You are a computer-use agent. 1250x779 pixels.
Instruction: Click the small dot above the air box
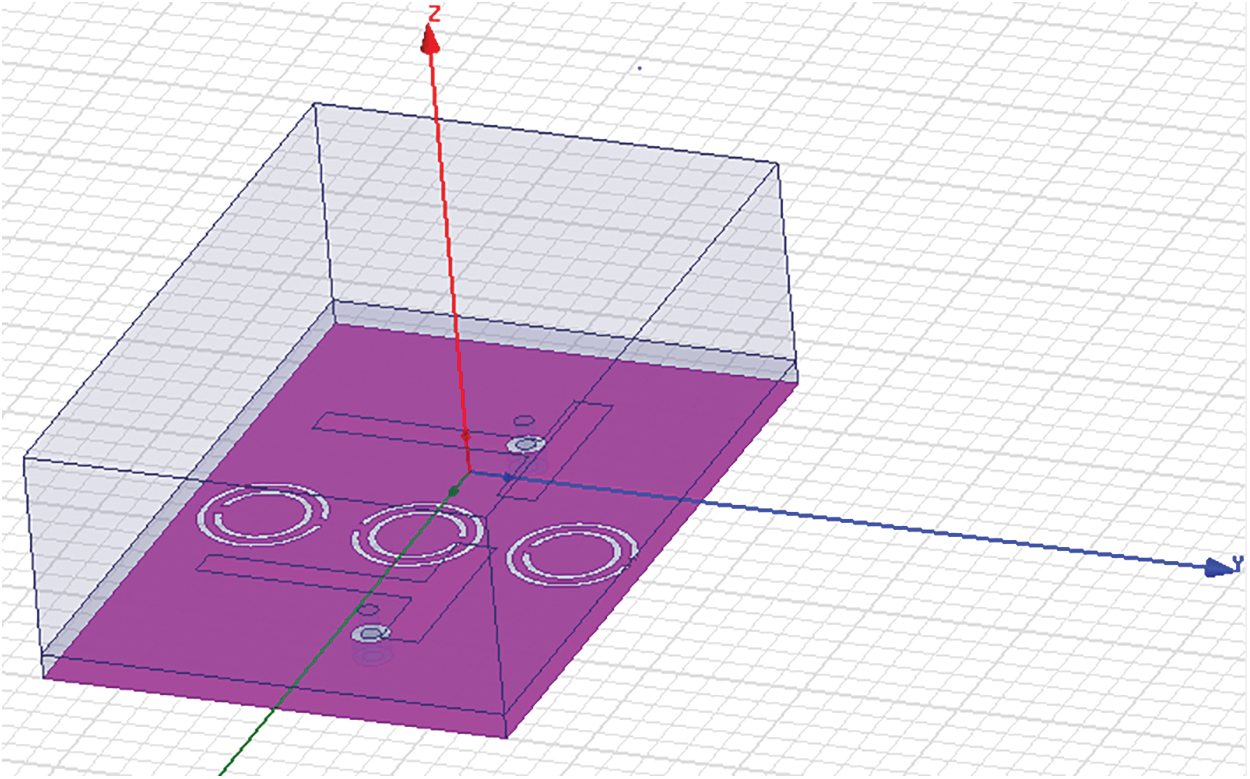[x=640, y=68]
